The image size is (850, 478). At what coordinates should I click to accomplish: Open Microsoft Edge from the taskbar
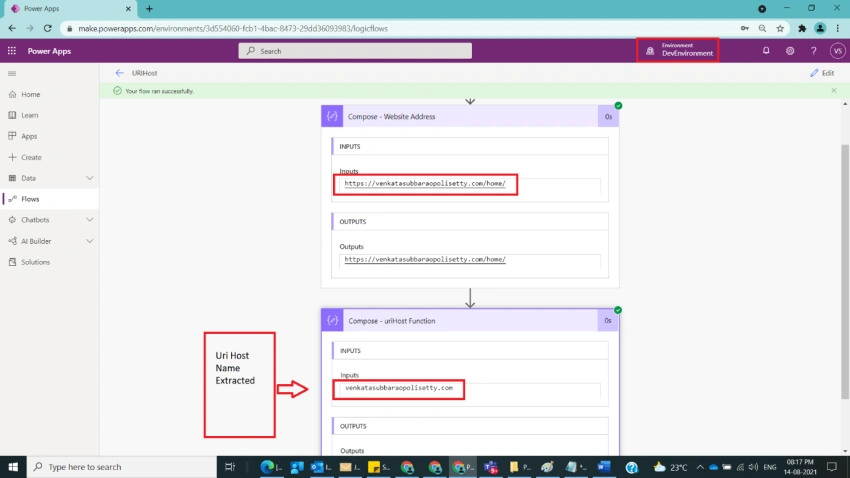[x=268, y=467]
